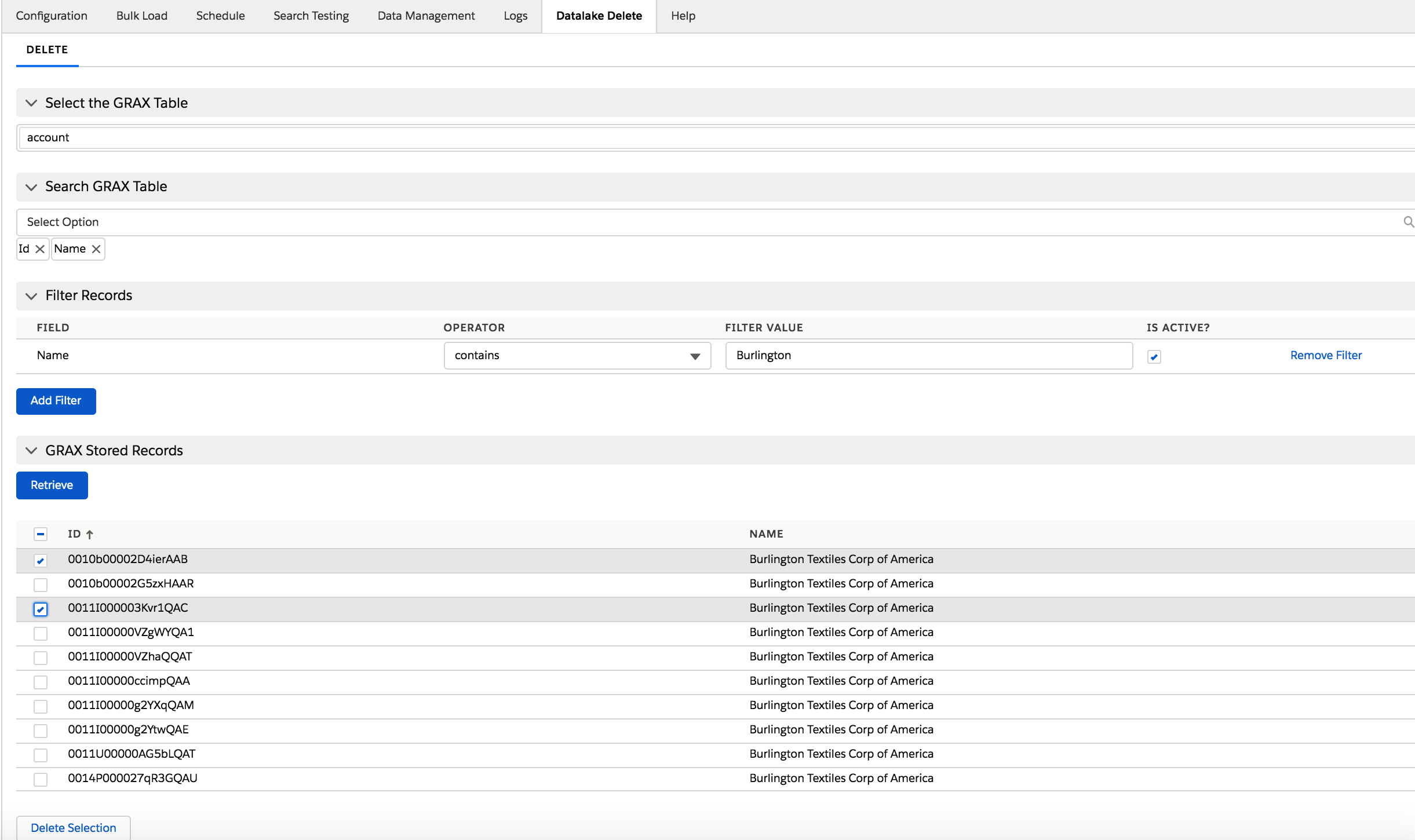Click ID text 0014P000027qR3GQAU
1415x840 pixels.
click(x=133, y=779)
